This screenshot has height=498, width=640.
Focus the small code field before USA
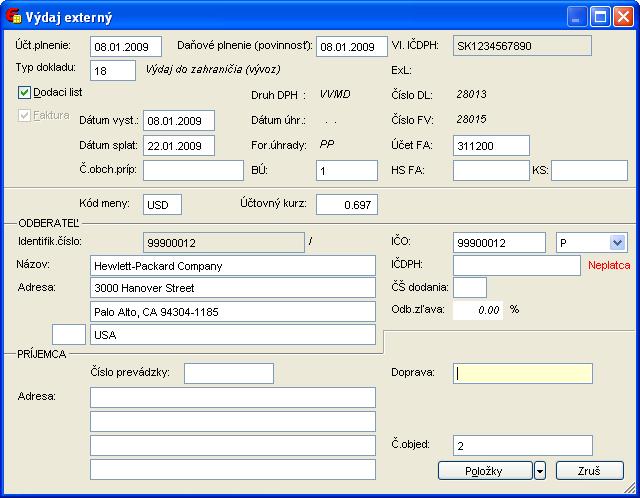click(69, 335)
